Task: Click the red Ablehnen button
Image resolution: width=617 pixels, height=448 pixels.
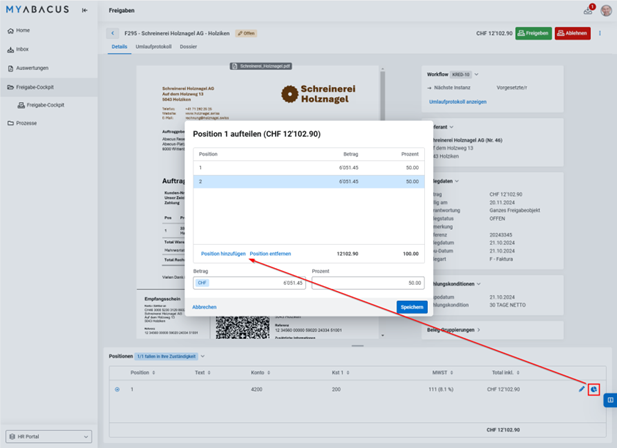Action: click(x=573, y=33)
